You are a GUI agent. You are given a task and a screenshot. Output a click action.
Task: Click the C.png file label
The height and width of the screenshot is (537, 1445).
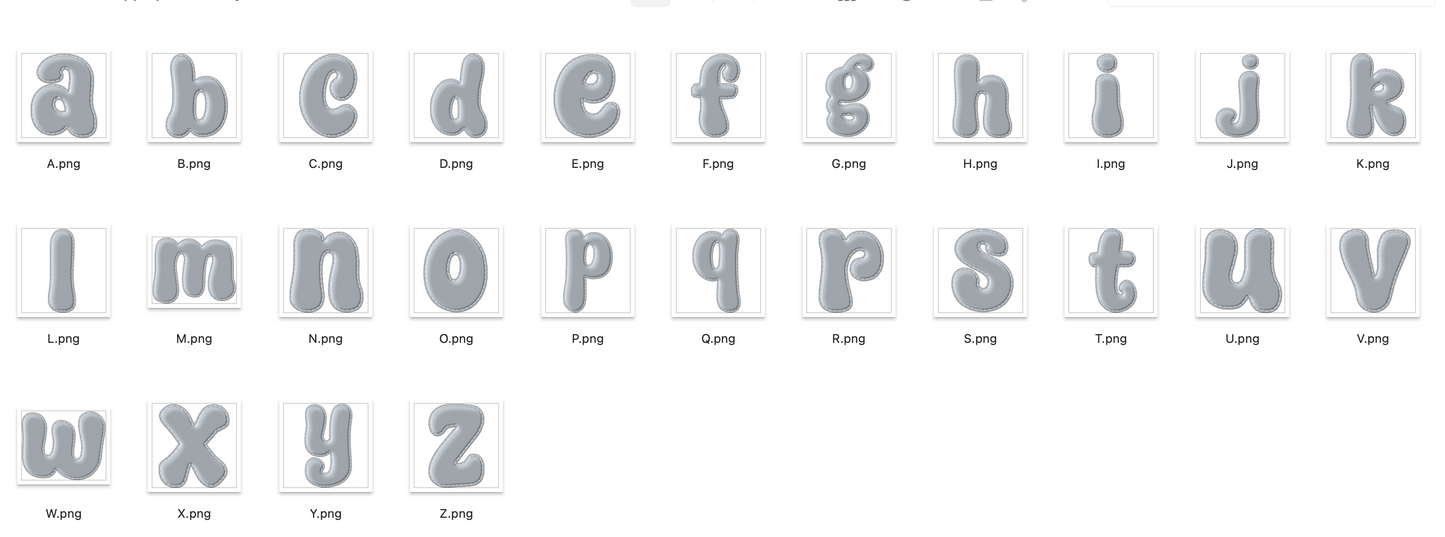click(x=325, y=164)
